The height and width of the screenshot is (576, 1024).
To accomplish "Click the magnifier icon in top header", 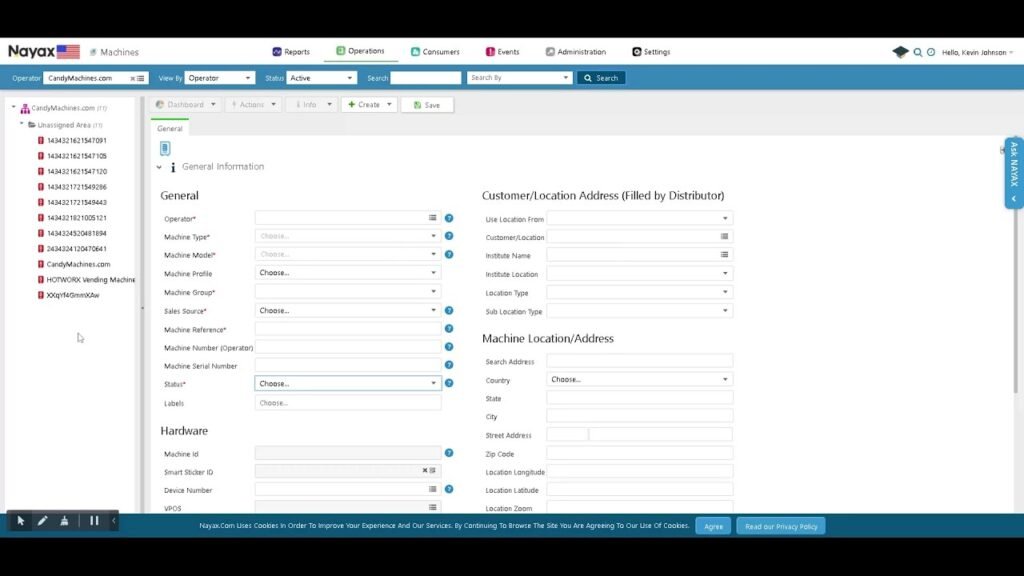I will coord(918,52).
